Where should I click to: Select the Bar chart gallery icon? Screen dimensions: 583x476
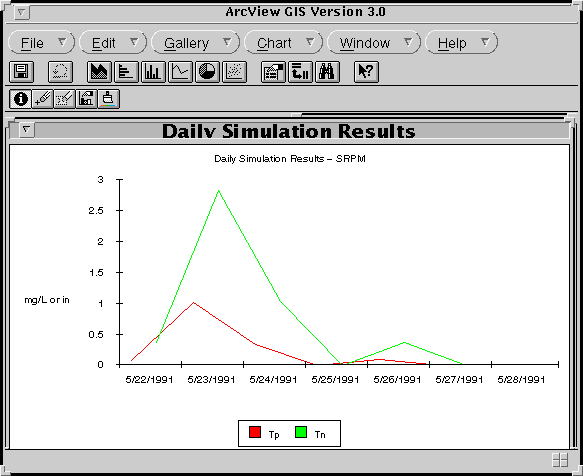pyautogui.click(x=126, y=71)
